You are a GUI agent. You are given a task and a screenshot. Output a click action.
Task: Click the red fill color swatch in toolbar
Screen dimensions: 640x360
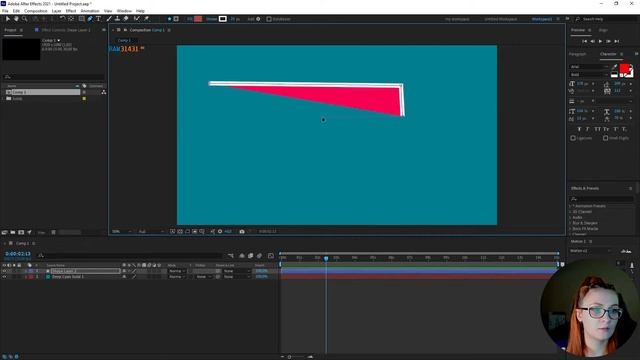(x=198, y=19)
